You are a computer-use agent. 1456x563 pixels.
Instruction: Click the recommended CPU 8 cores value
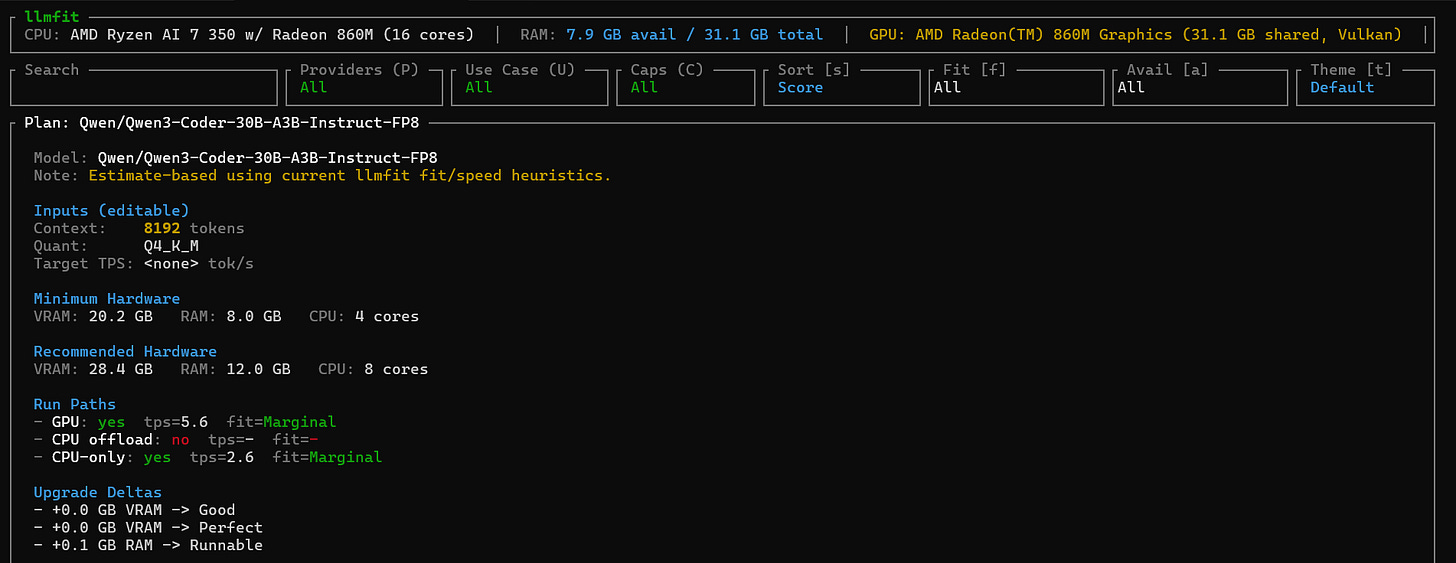396,370
